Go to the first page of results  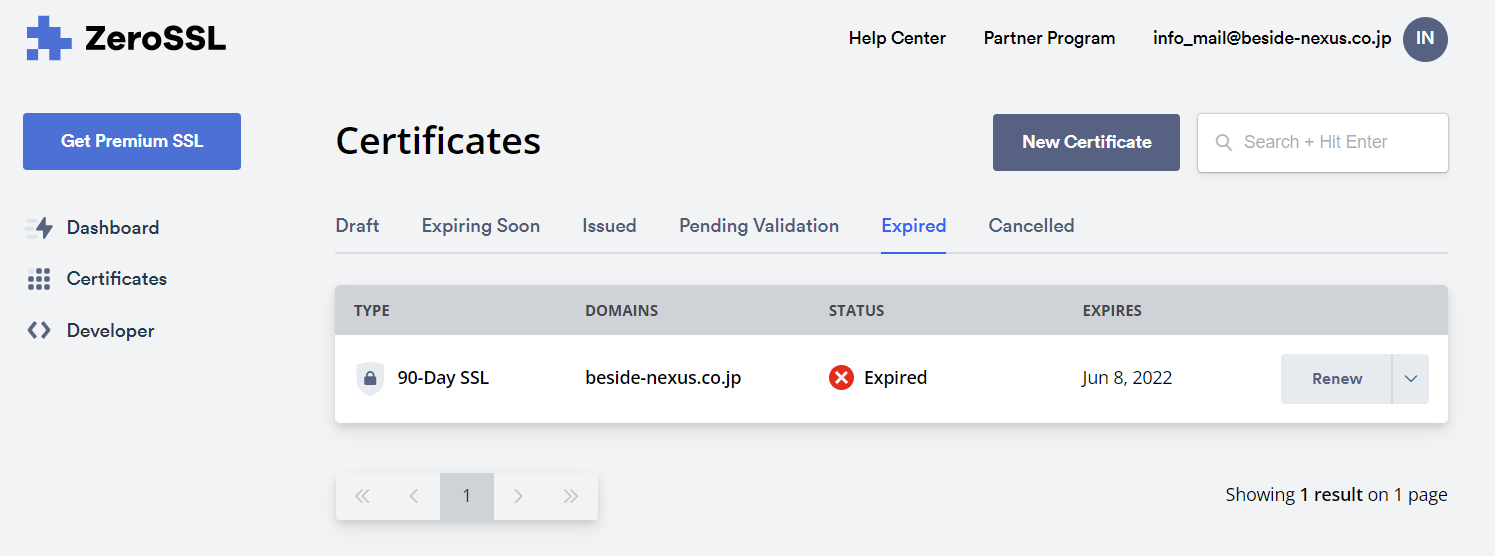coord(362,496)
